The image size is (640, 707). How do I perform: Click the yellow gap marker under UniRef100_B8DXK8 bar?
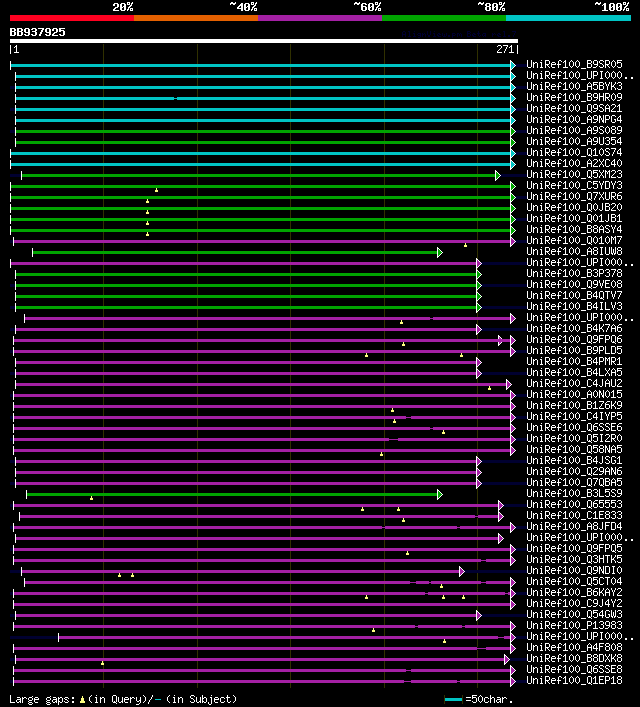click(102, 663)
